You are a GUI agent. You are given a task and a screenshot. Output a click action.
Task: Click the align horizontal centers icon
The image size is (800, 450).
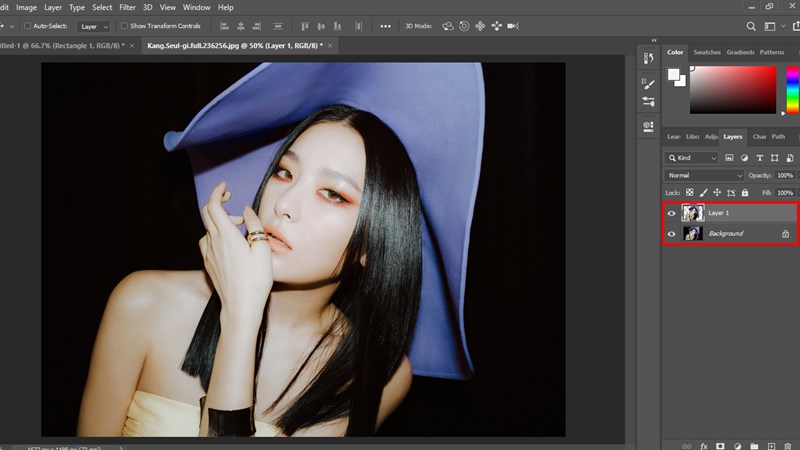coord(241,26)
